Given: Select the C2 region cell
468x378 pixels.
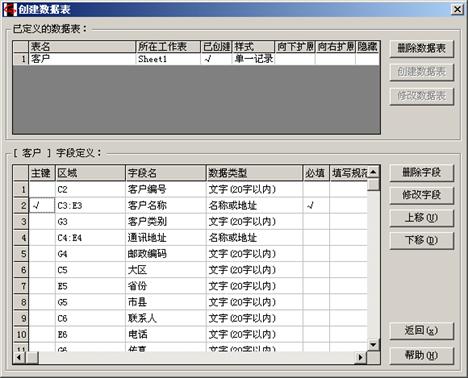Looking at the screenshot, I should point(90,189).
